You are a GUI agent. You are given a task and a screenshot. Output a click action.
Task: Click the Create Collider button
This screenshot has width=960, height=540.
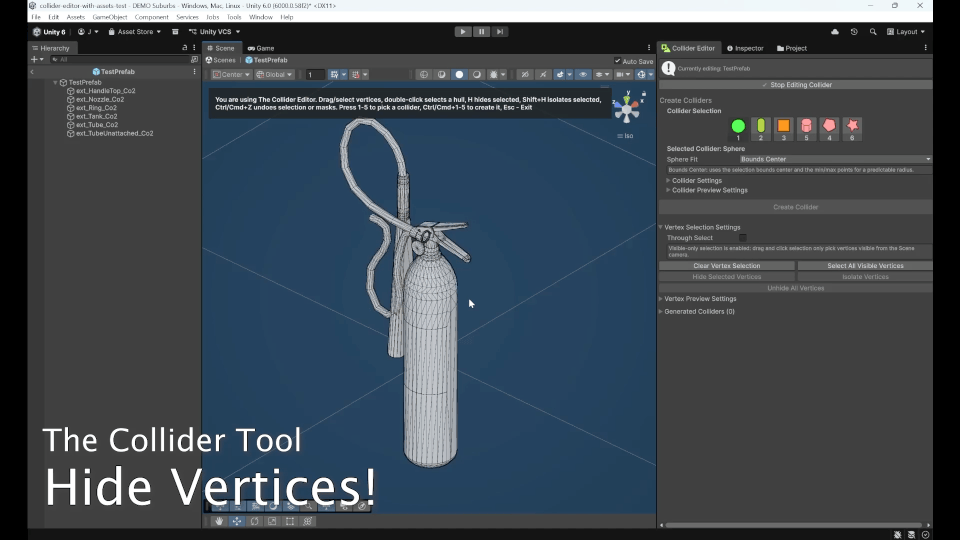click(x=795, y=207)
